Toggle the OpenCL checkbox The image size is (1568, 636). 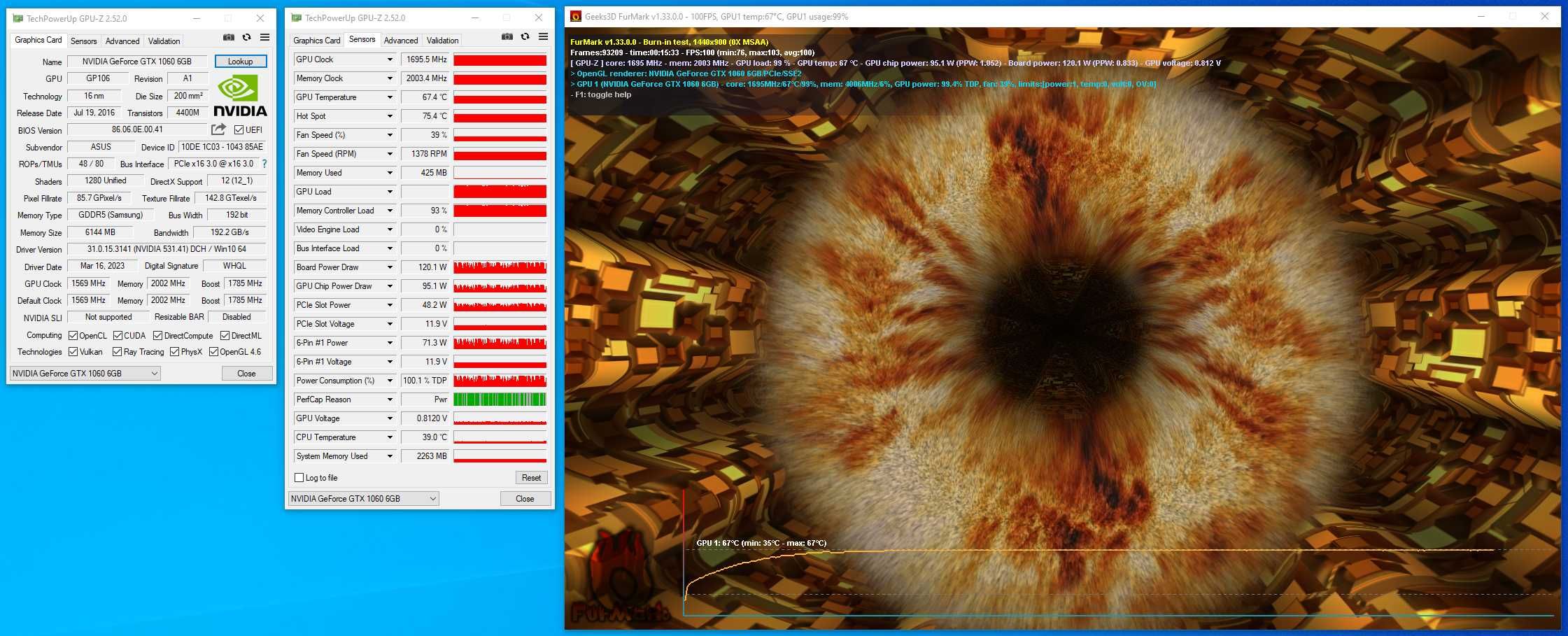pyautogui.click(x=73, y=336)
